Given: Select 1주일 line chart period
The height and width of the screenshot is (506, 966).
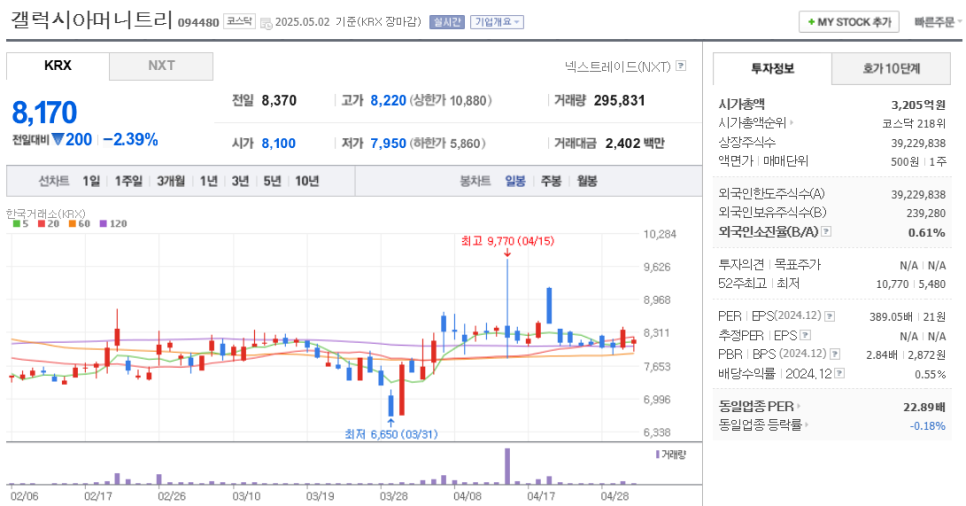Looking at the screenshot, I should click(x=128, y=181).
